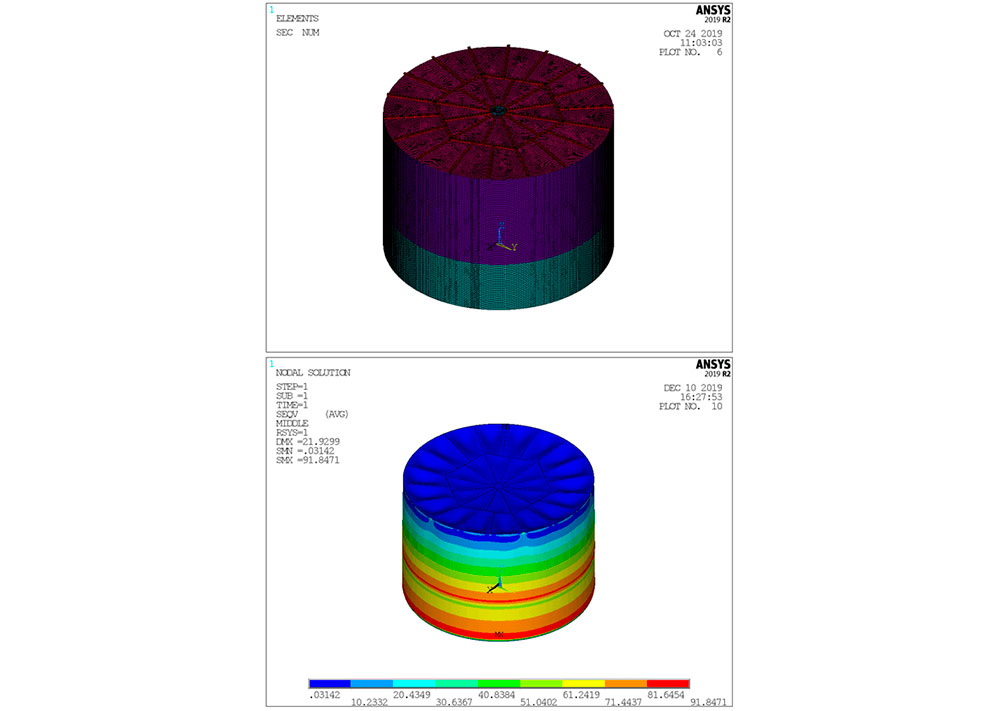Pick the orange legend color band
The image size is (1000, 711).
[x=627, y=684]
